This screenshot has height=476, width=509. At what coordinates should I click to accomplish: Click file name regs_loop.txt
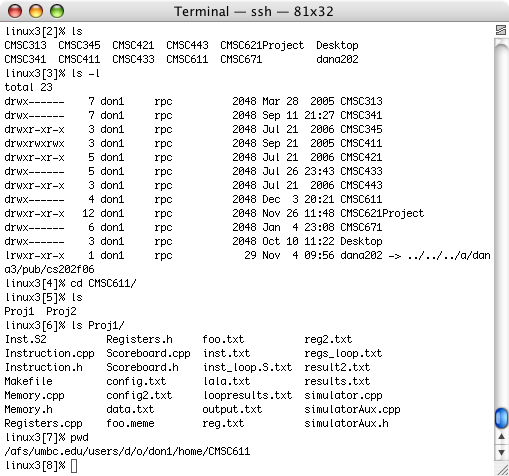pyautogui.click(x=343, y=354)
